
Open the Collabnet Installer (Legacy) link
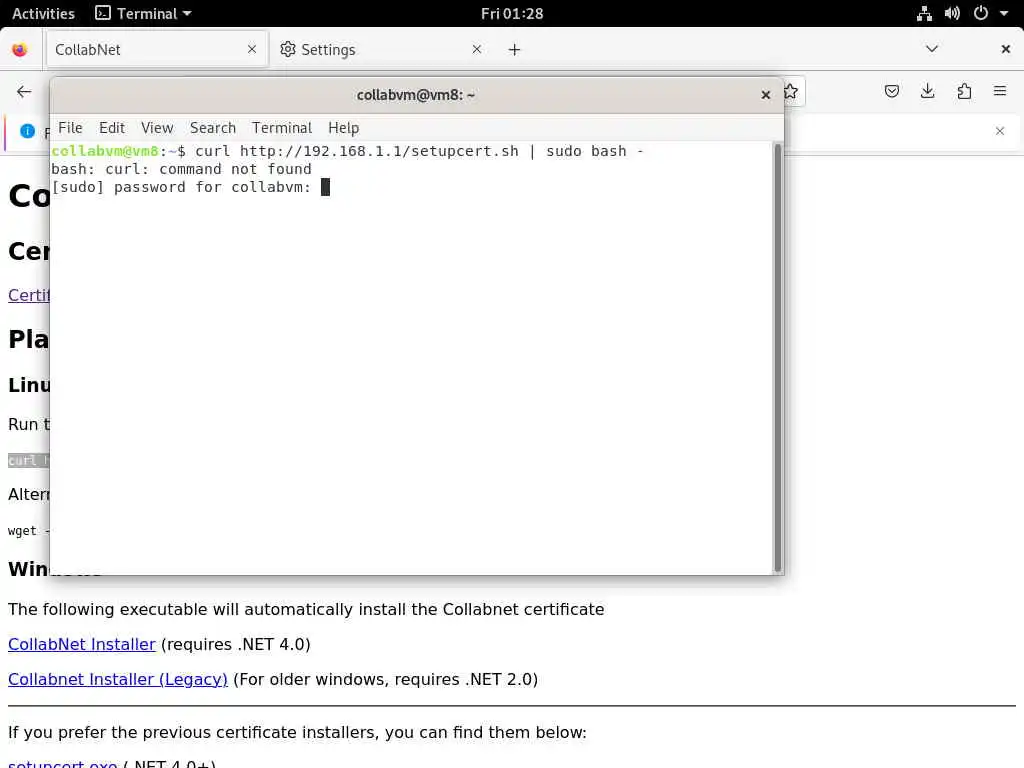[x=118, y=680]
